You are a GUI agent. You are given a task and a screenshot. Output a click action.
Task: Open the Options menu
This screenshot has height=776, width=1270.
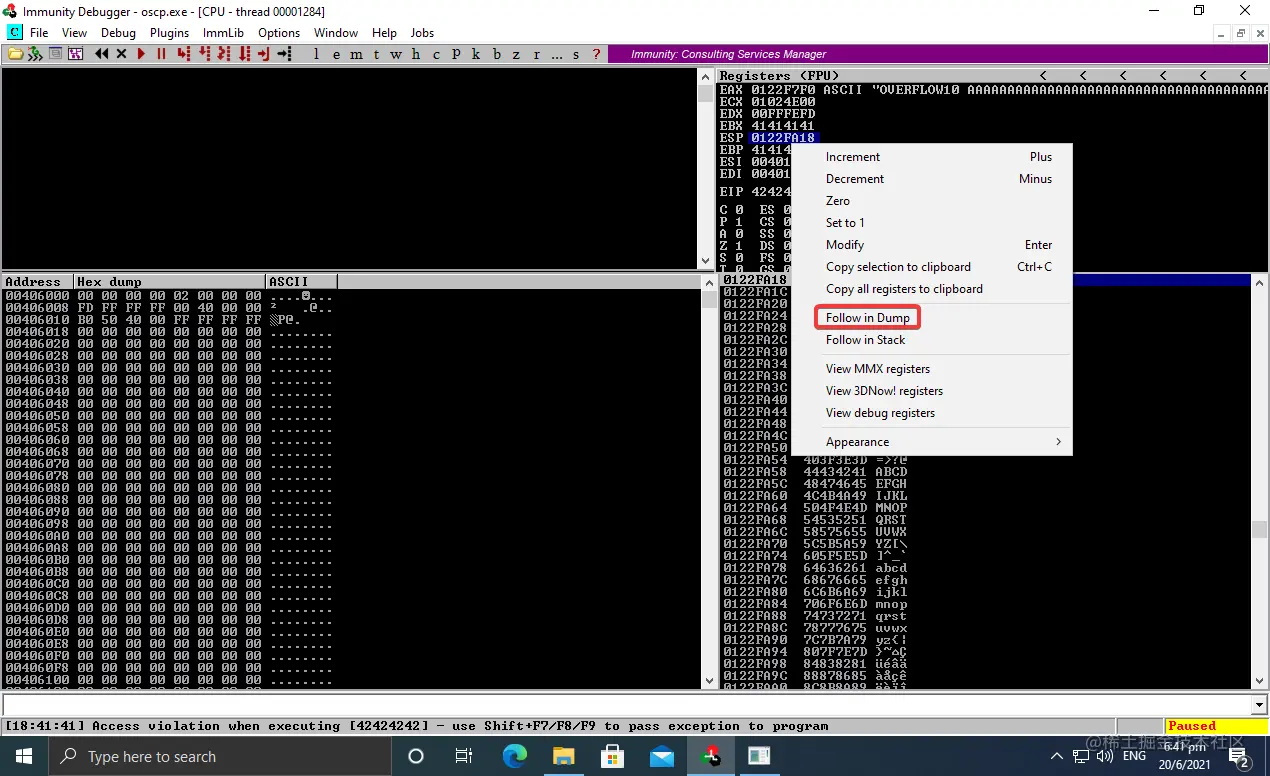(x=279, y=33)
